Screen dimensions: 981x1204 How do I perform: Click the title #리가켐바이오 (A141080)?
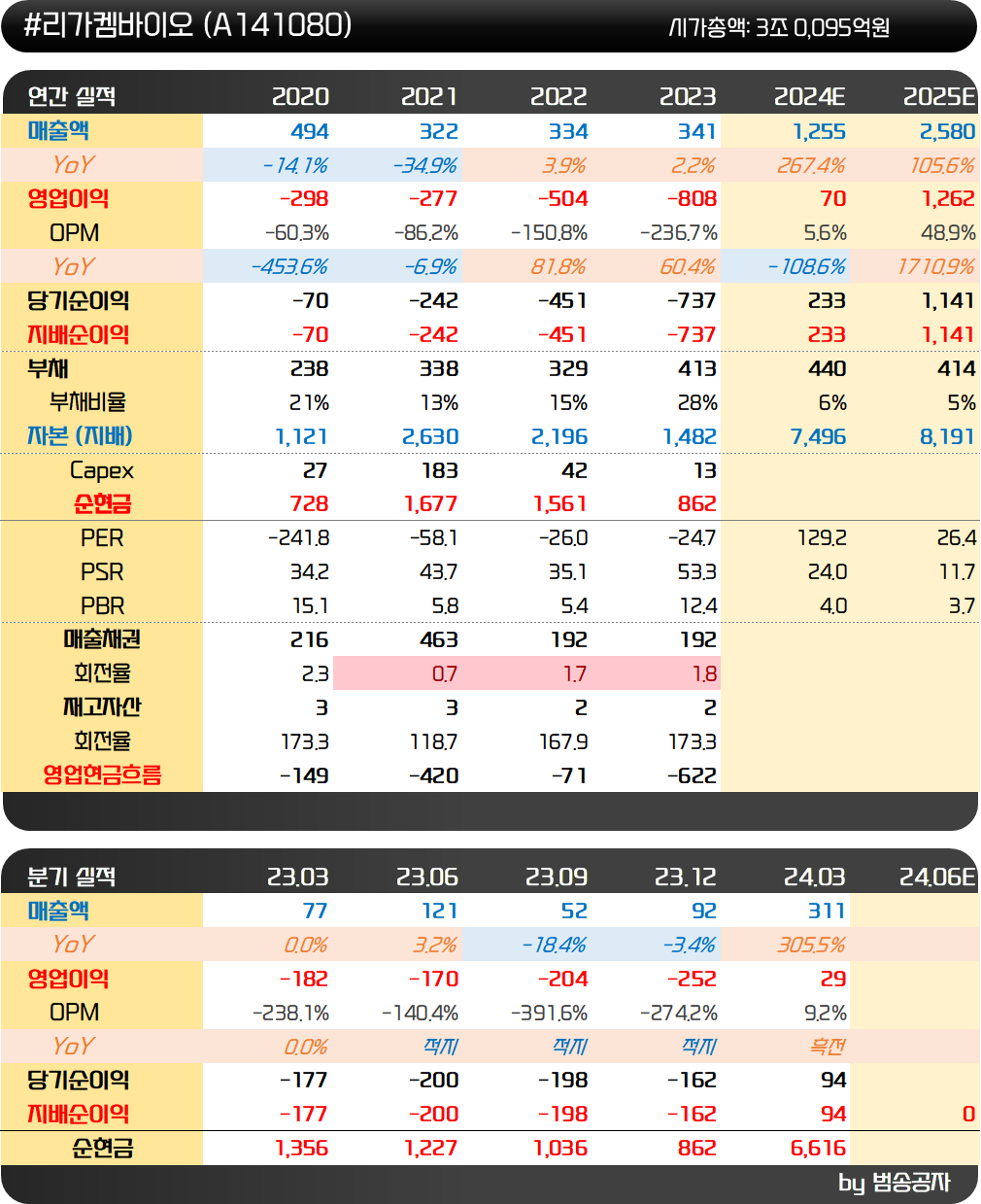(x=186, y=24)
